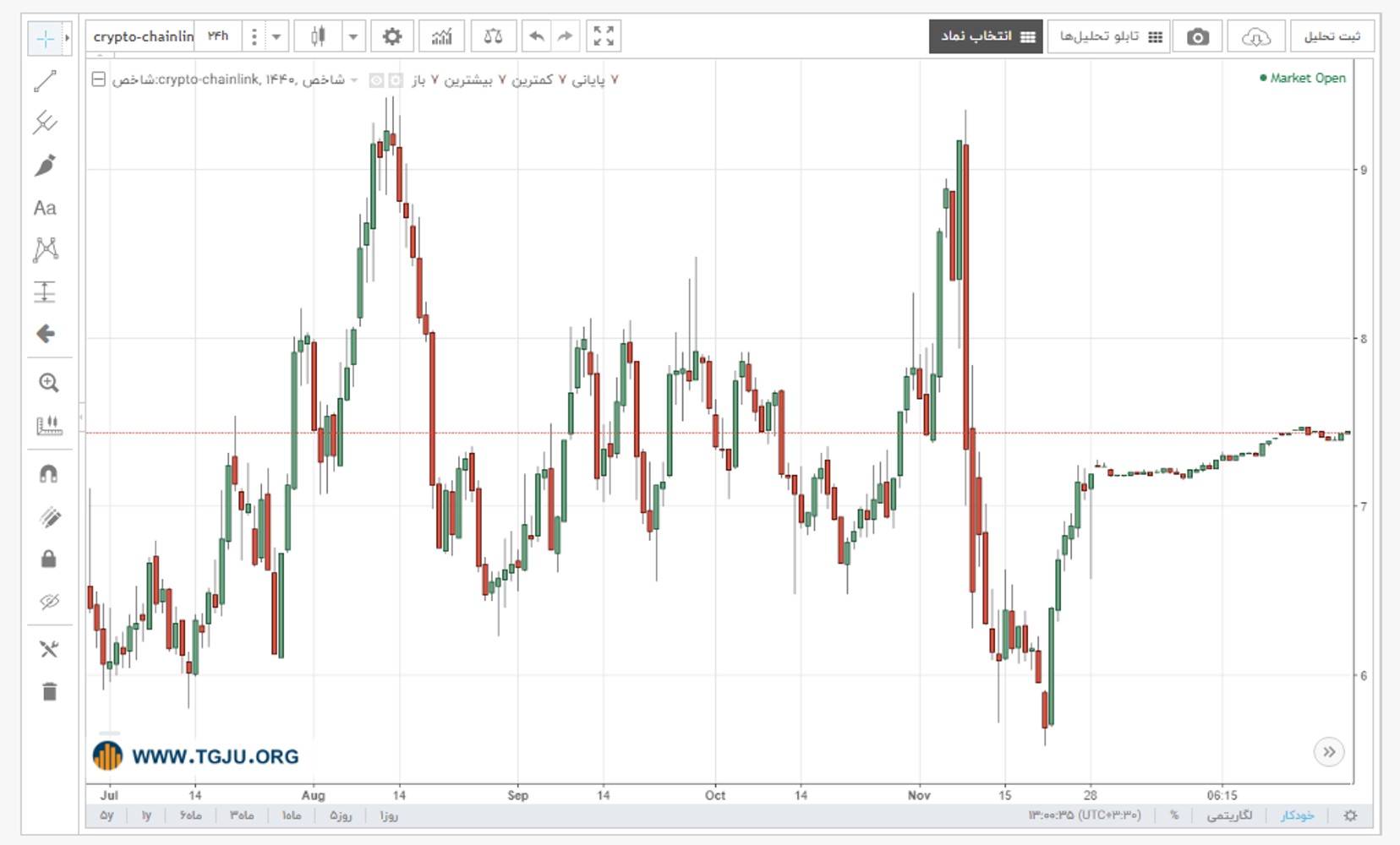Select the trend line drawing tool
Viewport: 1400px width, 845px height.
tap(45, 81)
